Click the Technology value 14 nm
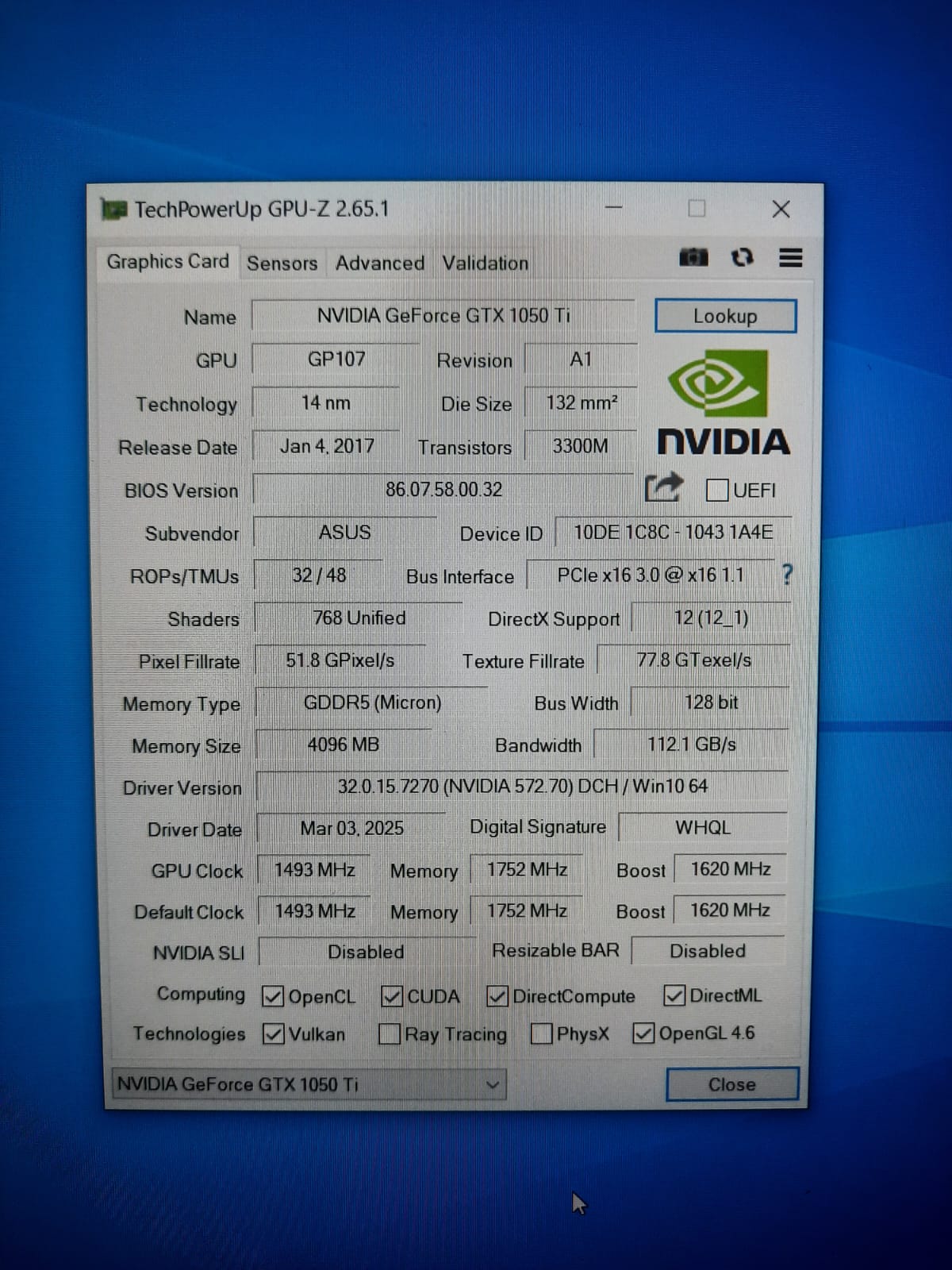The height and width of the screenshot is (1270, 952). [x=325, y=402]
